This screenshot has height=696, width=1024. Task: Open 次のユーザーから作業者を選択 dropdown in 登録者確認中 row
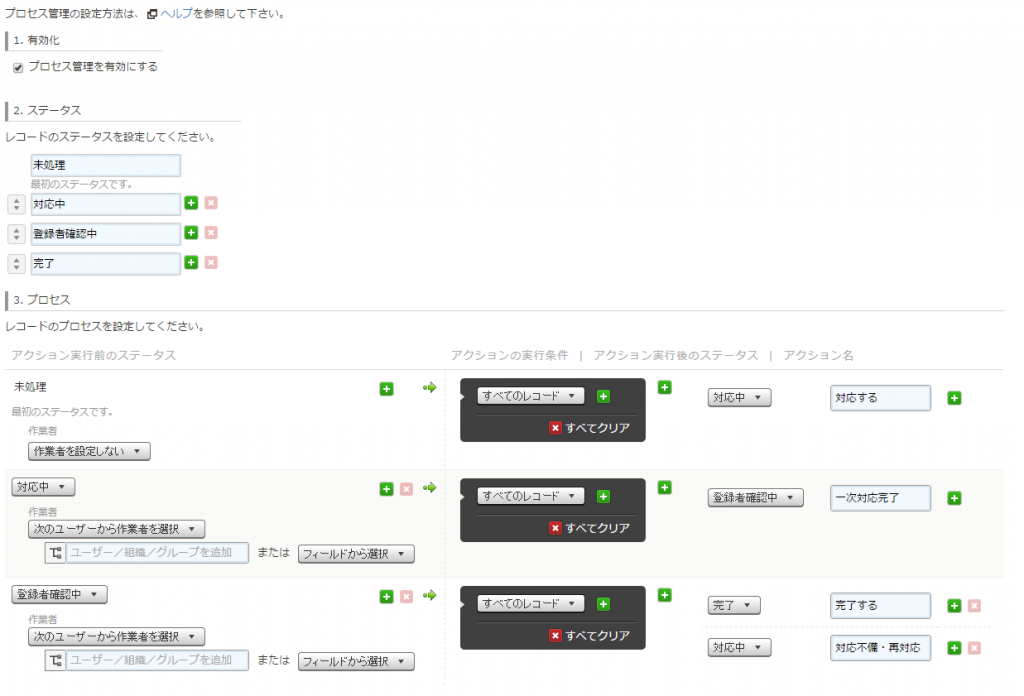point(116,637)
